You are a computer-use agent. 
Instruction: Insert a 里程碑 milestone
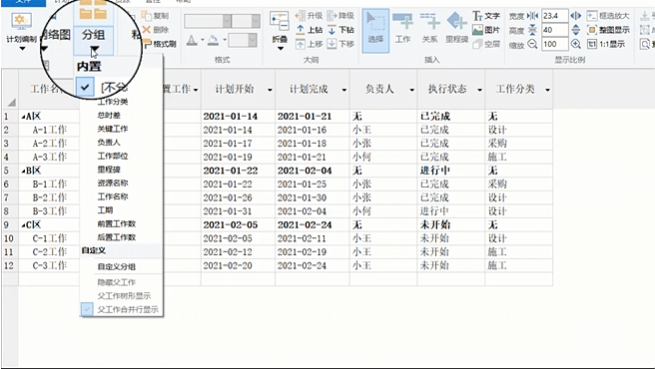pyautogui.click(x=457, y=28)
